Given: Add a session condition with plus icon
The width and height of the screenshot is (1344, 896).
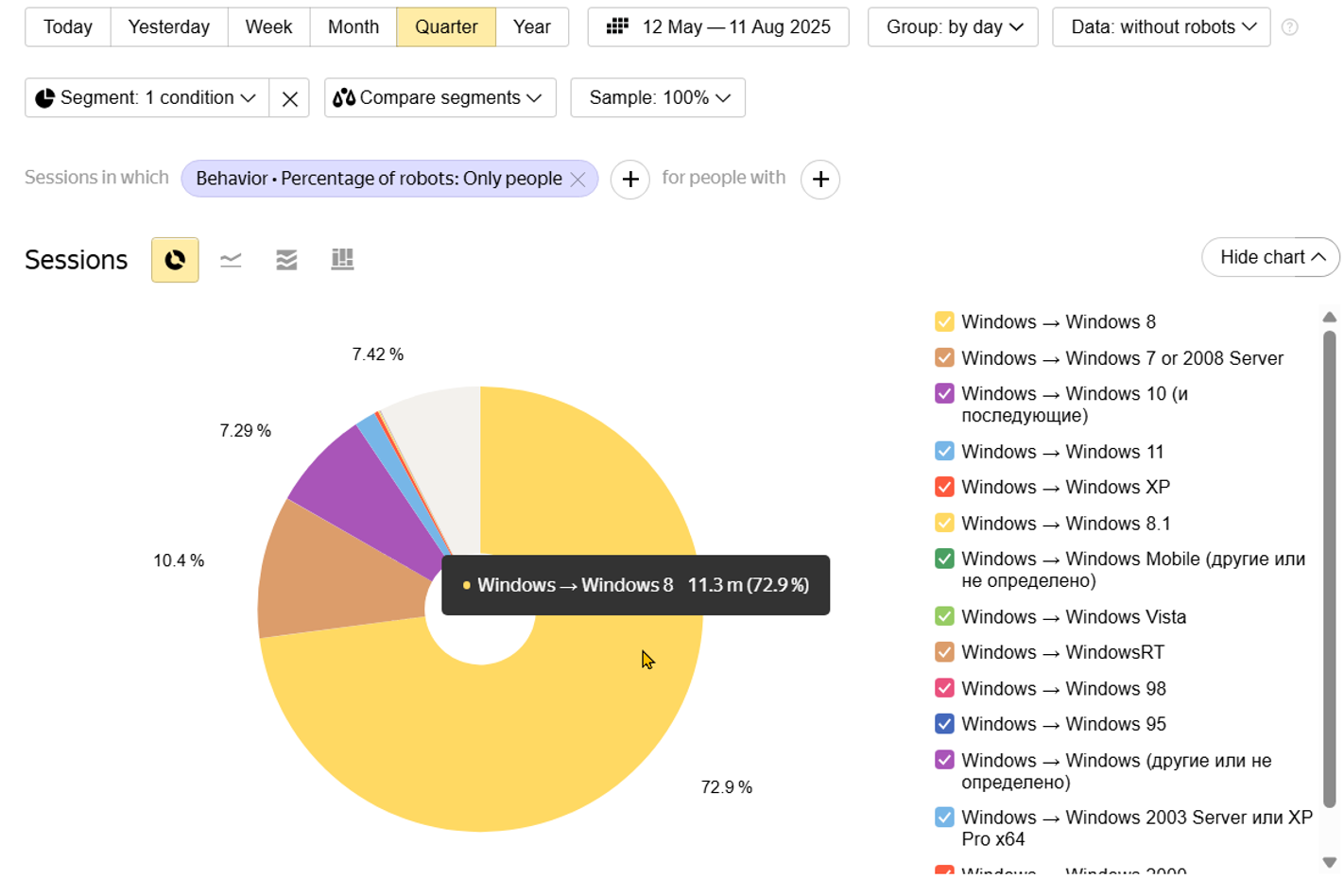Looking at the screenshot, I should click(x=630, y=180).
